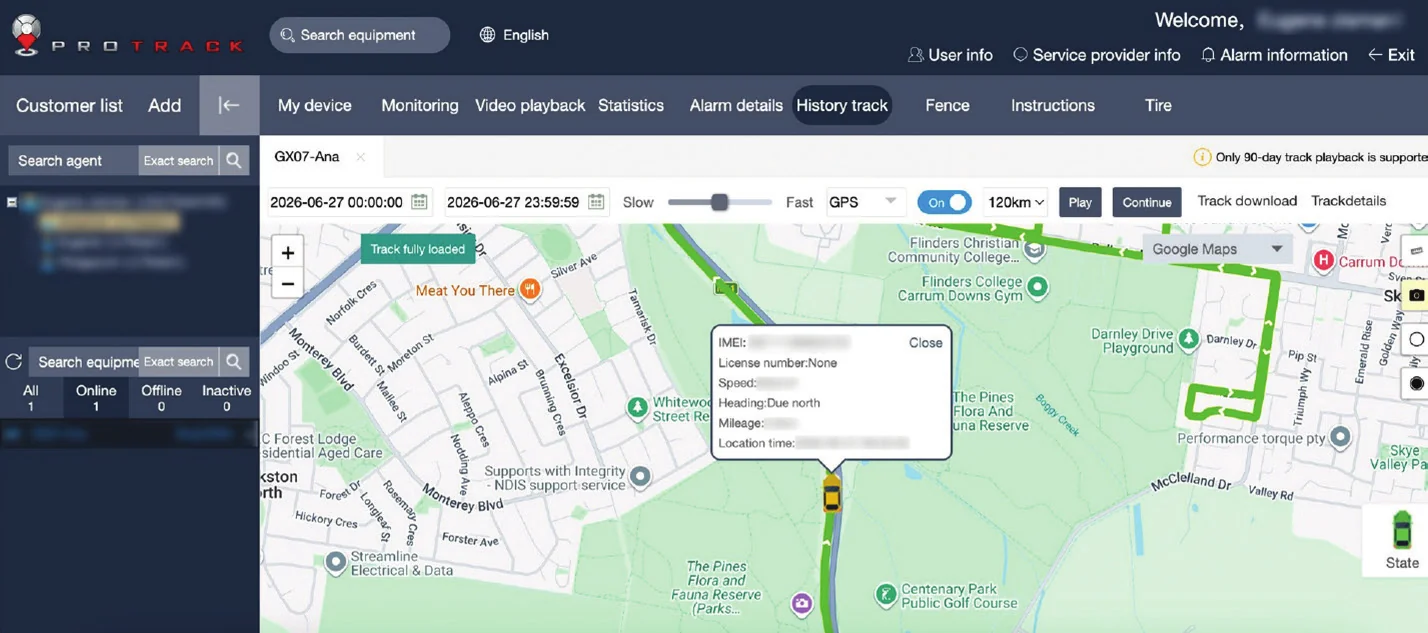Select the ruler measure tool

1417,249
